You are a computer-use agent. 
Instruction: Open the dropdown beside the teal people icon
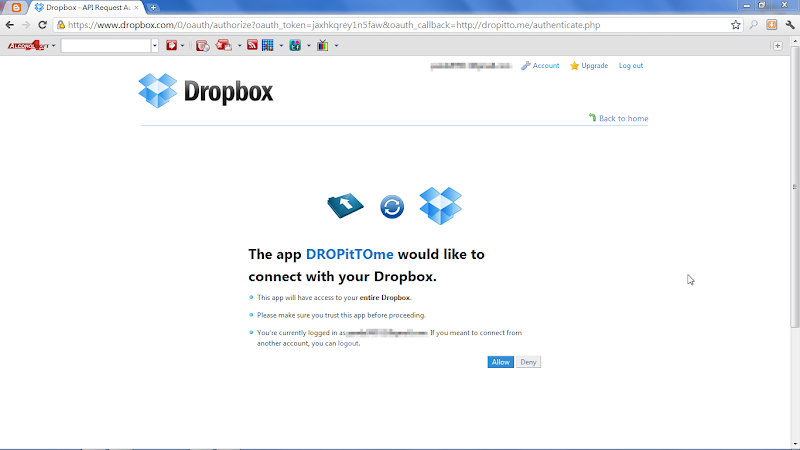coord(309,45)
